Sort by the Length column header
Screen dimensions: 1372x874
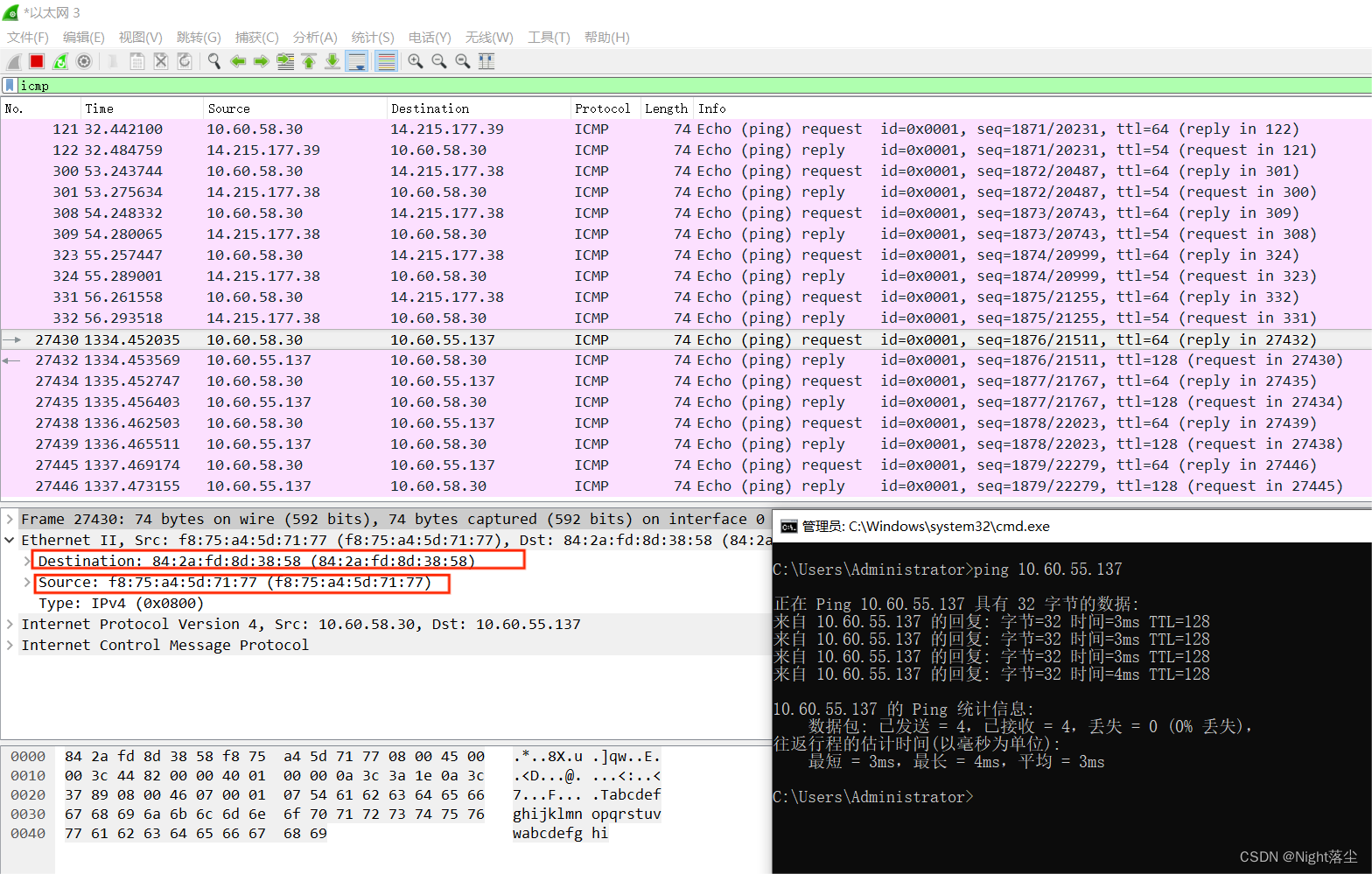point(667,108)
